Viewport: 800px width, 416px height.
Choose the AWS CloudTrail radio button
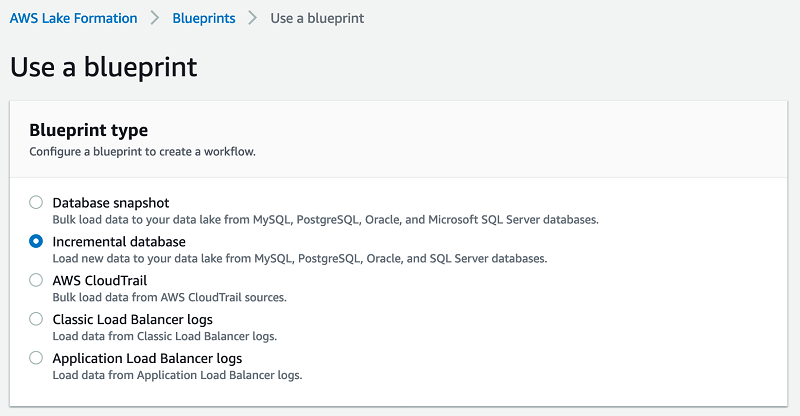36,280
